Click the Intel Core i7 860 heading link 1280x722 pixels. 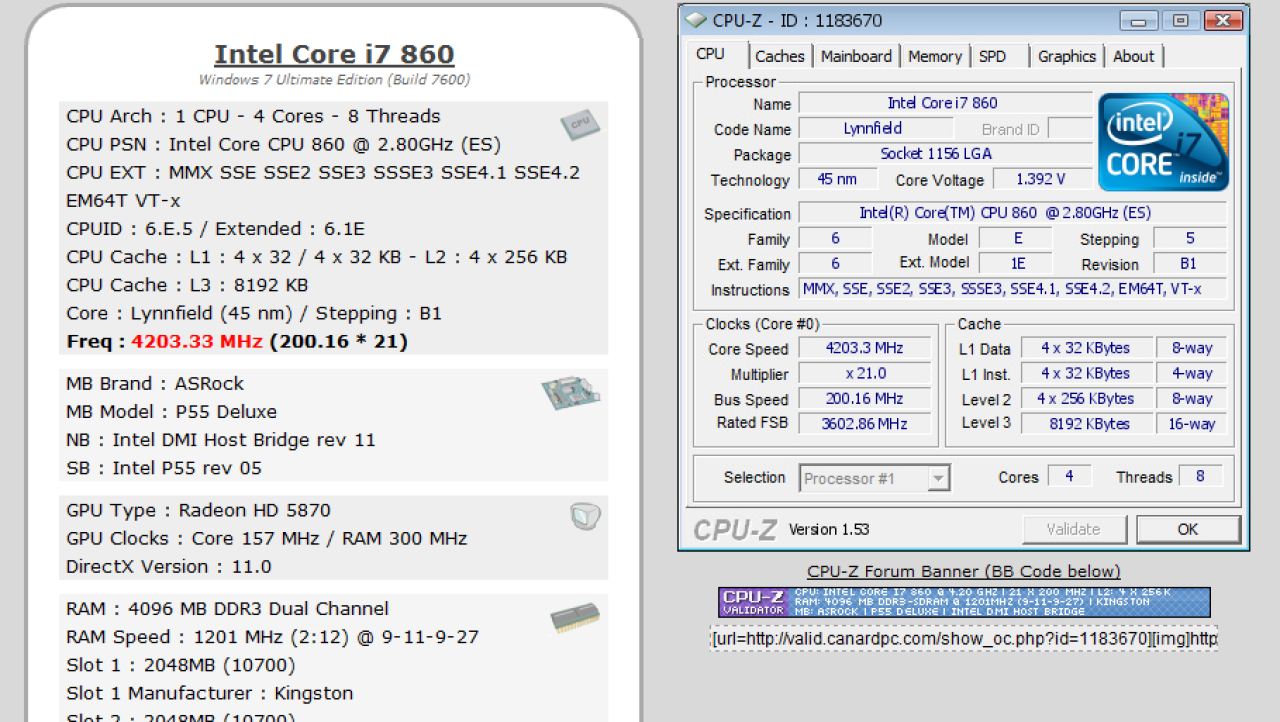click(334, 54)
